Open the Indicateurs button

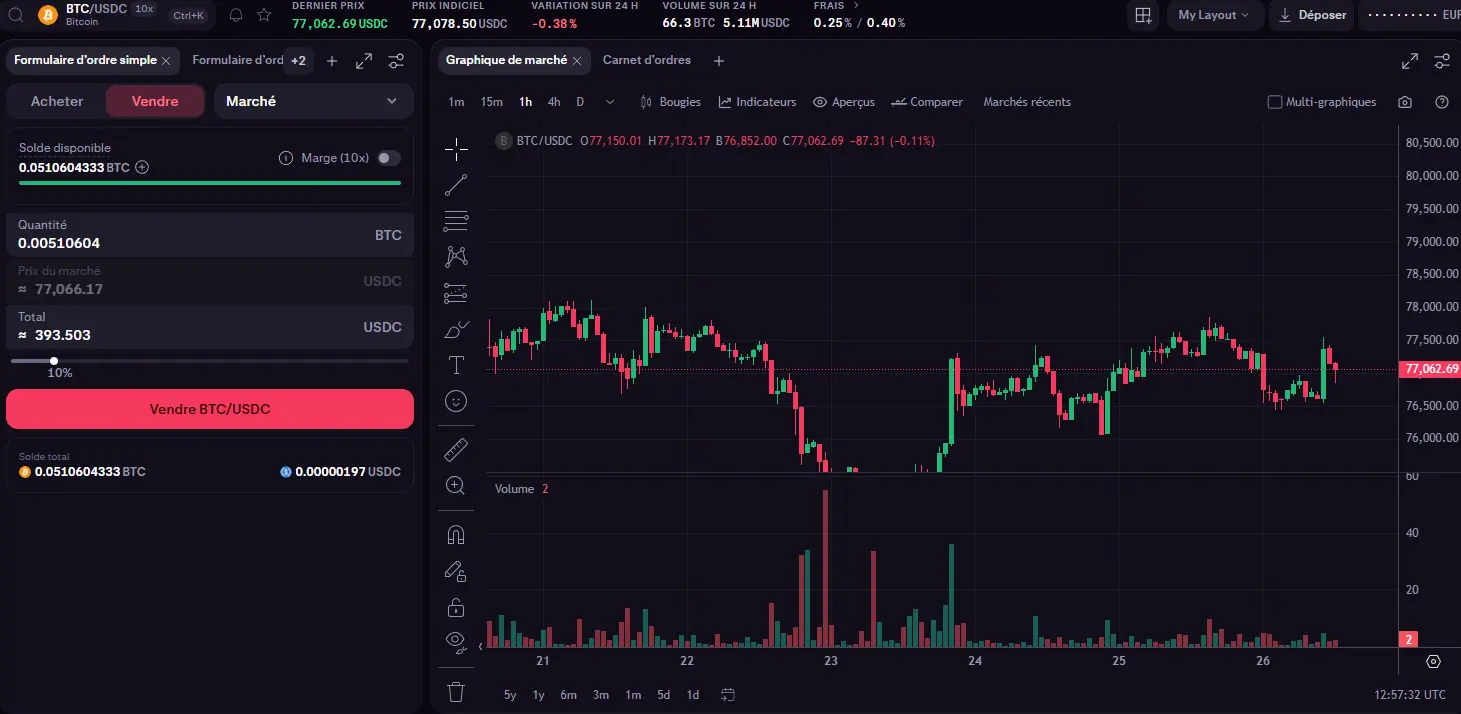(x=758, y=102)
